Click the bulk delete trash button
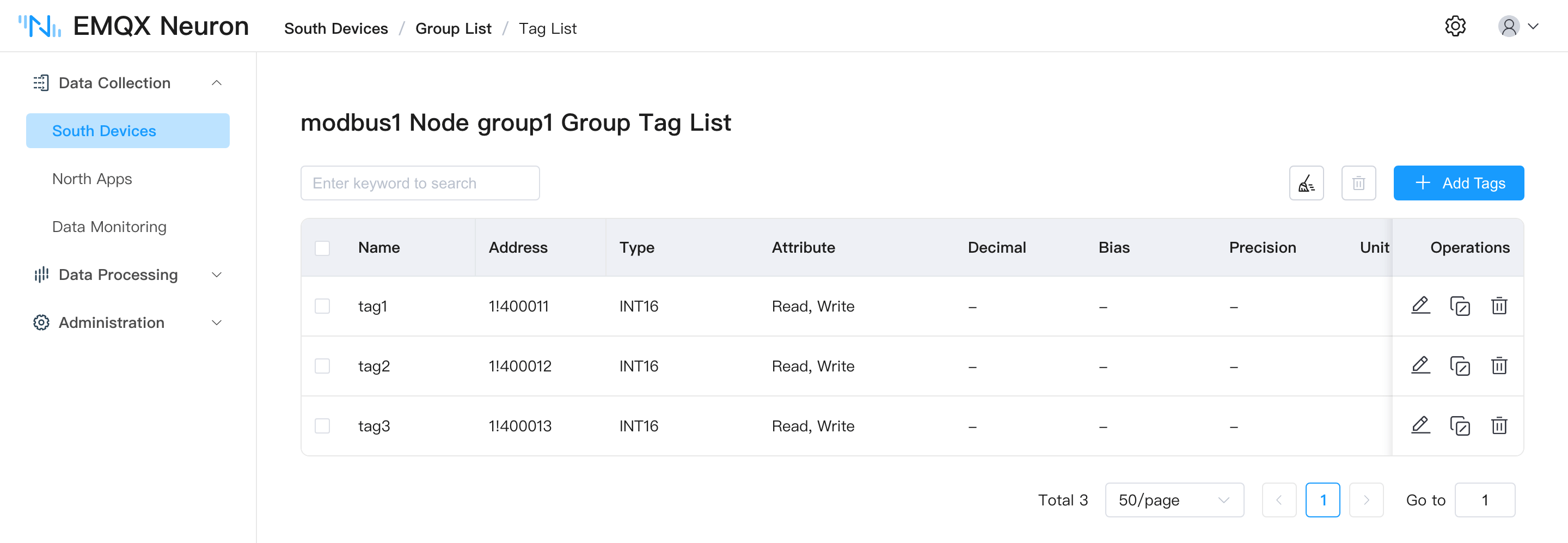The image size is (1568, 543). pyautogui.click(x=1358, y=183)
